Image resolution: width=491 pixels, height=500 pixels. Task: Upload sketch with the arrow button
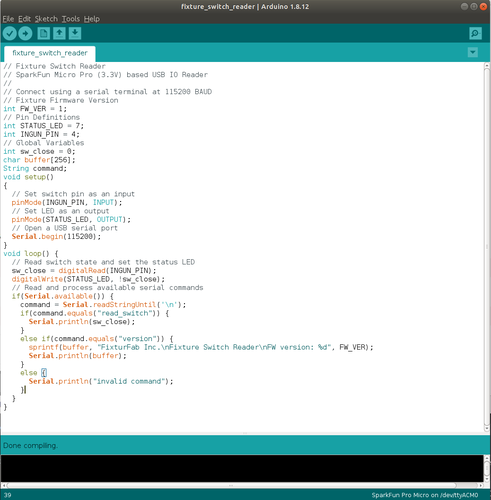(25, 33)
